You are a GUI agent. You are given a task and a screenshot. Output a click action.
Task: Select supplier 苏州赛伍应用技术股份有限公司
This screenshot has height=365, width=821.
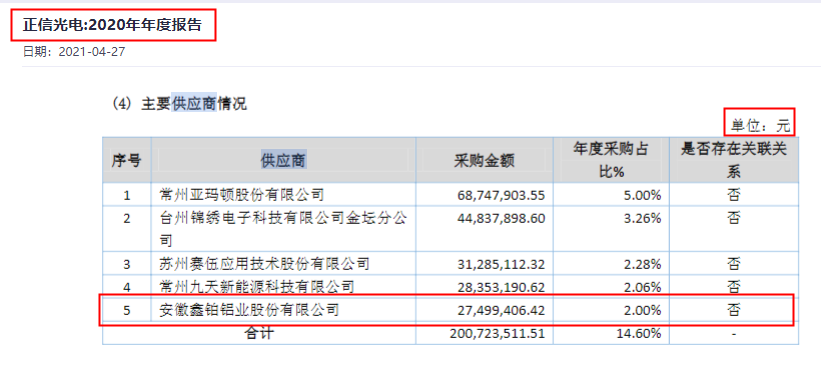[x=264, y=263]
